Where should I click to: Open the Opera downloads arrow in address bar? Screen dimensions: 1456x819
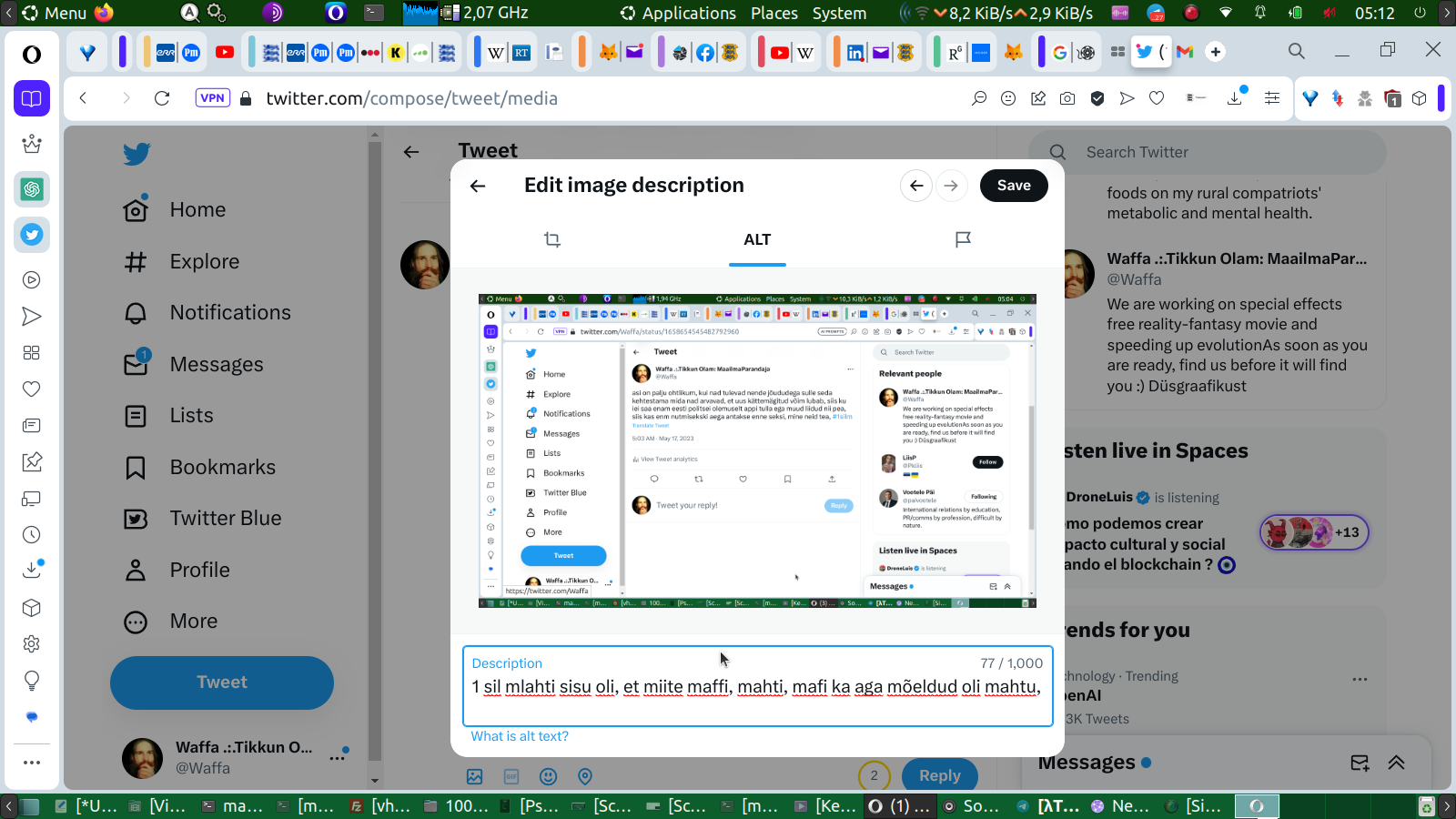[1235, 97]
